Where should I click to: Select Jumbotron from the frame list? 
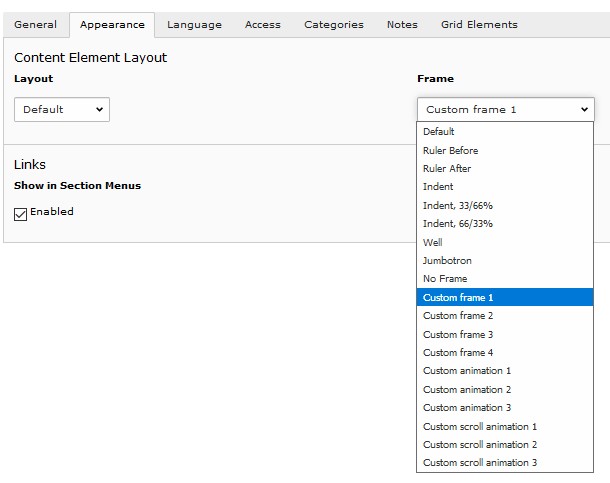pos(447,261)
